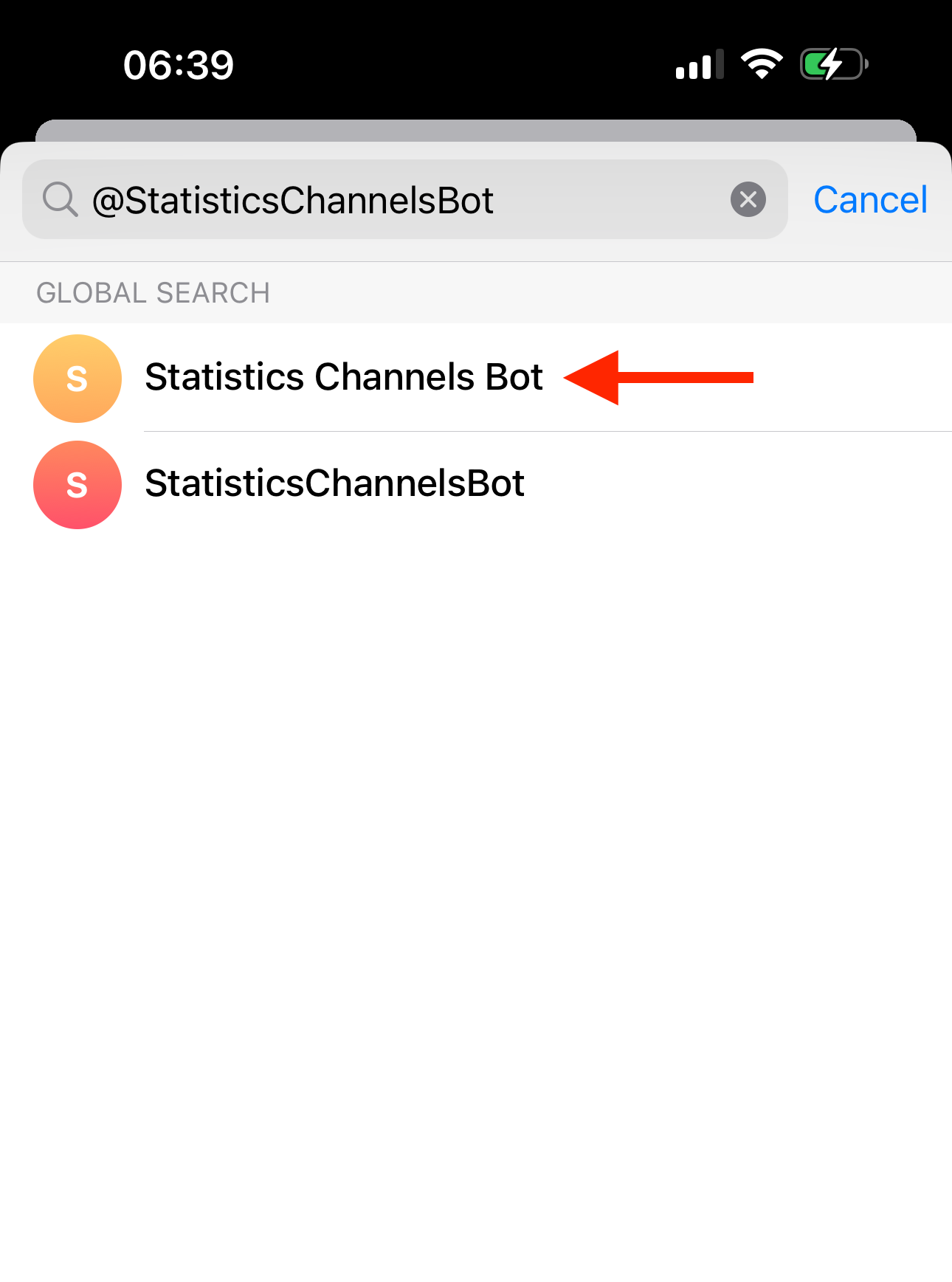Clear the search text with the X button
Screen dimensions: 952x1282
tap(748, 199)
